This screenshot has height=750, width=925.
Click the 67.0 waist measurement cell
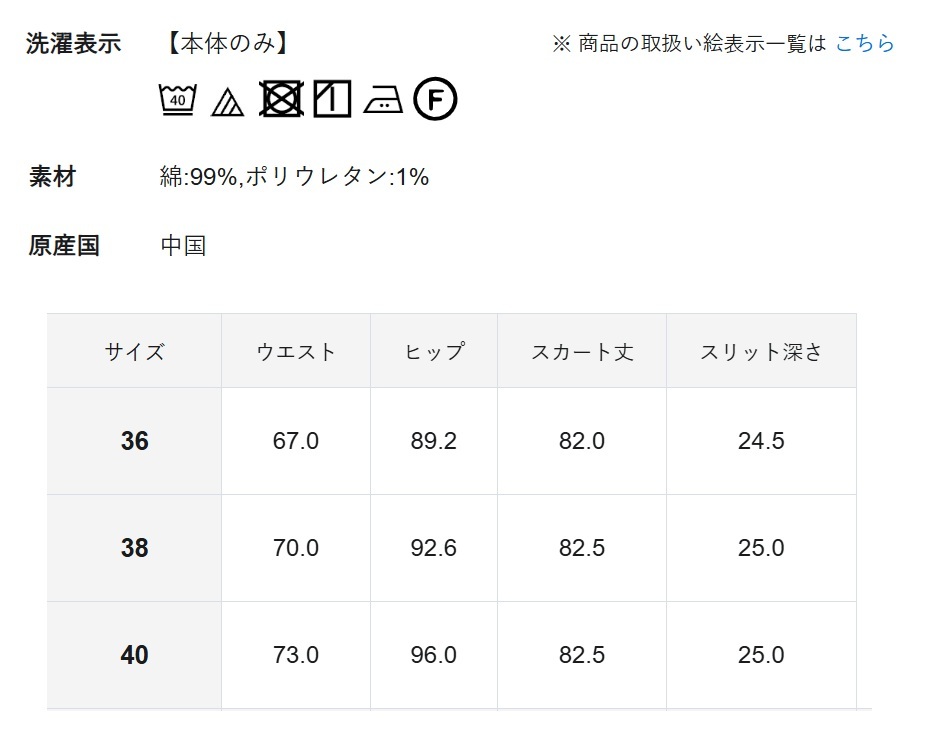point(296,441)
